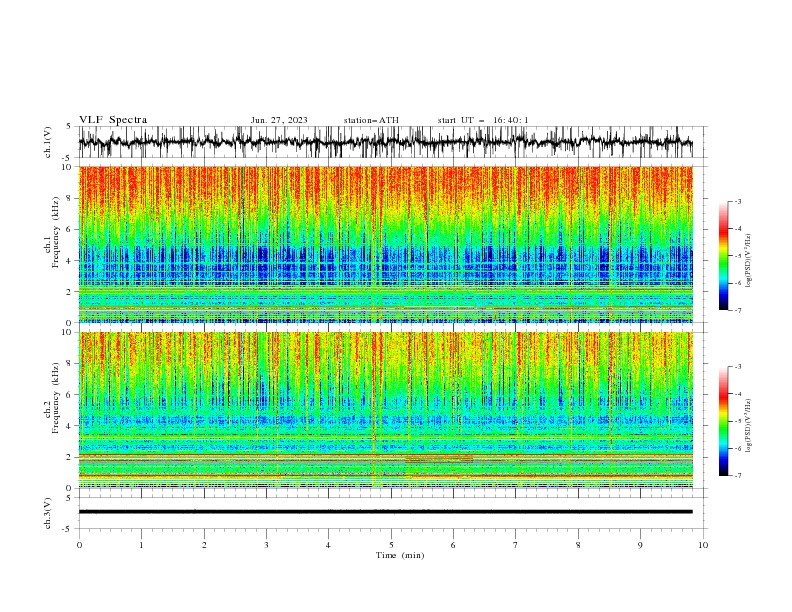Click the "5" tick on ch.1(V) axis

click(x=68, y=126)
